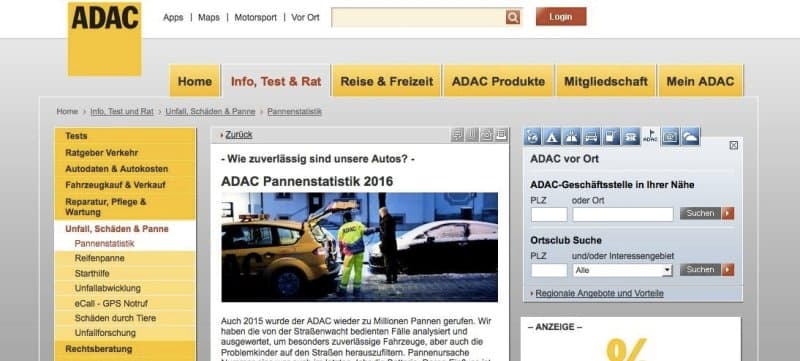This screenshot has width=800, height=361.
Task: Open the road traffic widget tab
Action: coord(572,137)
